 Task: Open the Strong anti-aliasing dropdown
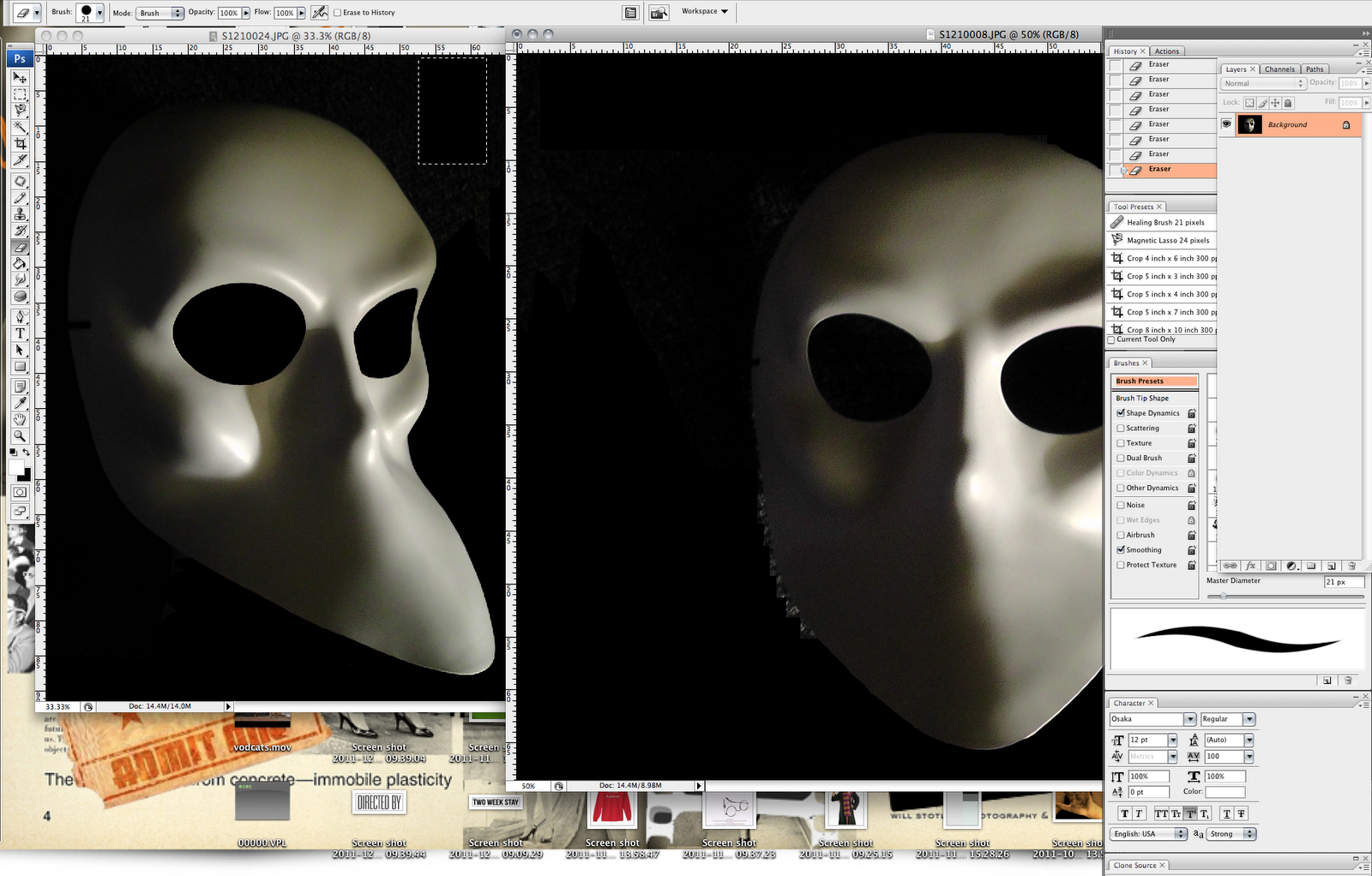tap(1232, 834)
